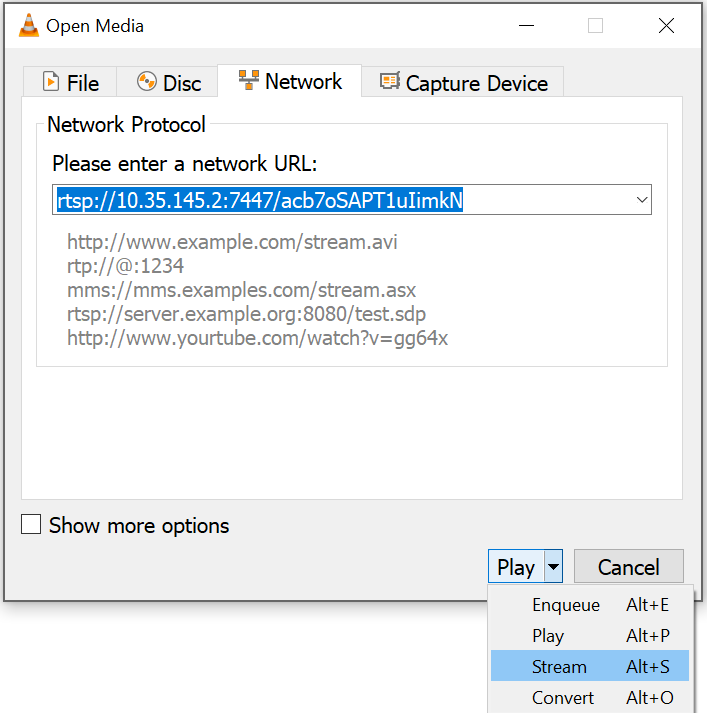Click the disc icon on the Disc tab
The height and width of the screenshot is (713, 707).
tap(147, 83)
